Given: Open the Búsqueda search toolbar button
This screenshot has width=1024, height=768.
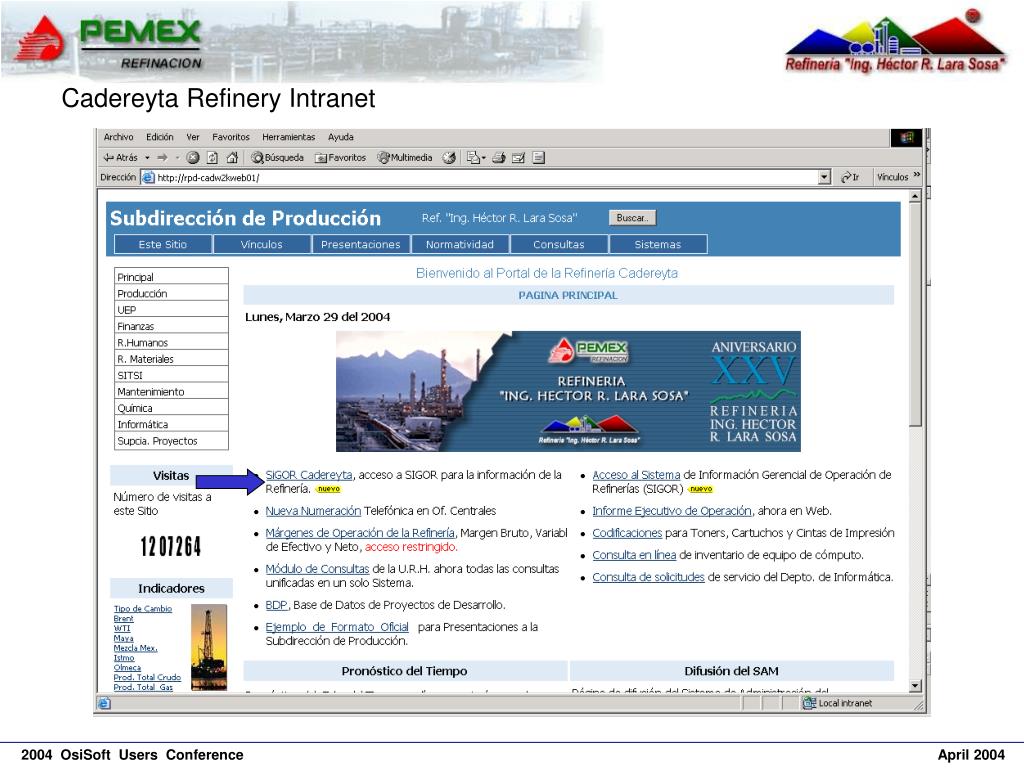Looking at the screenshot, I should pyautogui.click(x=278, y=157).
